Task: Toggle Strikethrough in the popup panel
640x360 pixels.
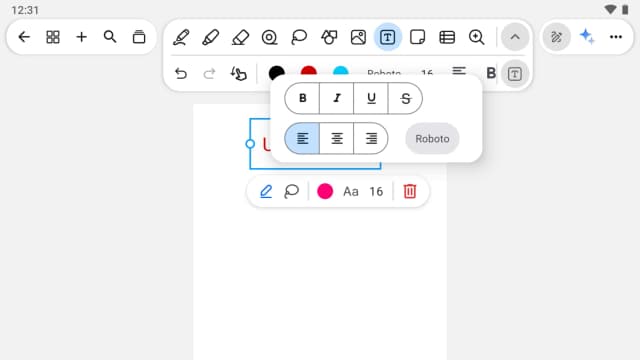Action: (405, 98)
